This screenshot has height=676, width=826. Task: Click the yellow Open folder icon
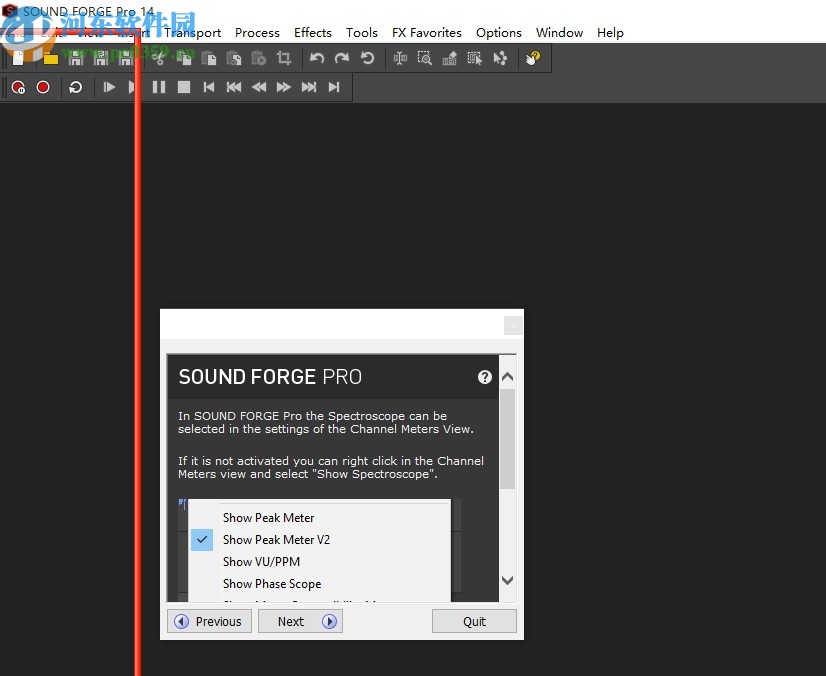51,58
